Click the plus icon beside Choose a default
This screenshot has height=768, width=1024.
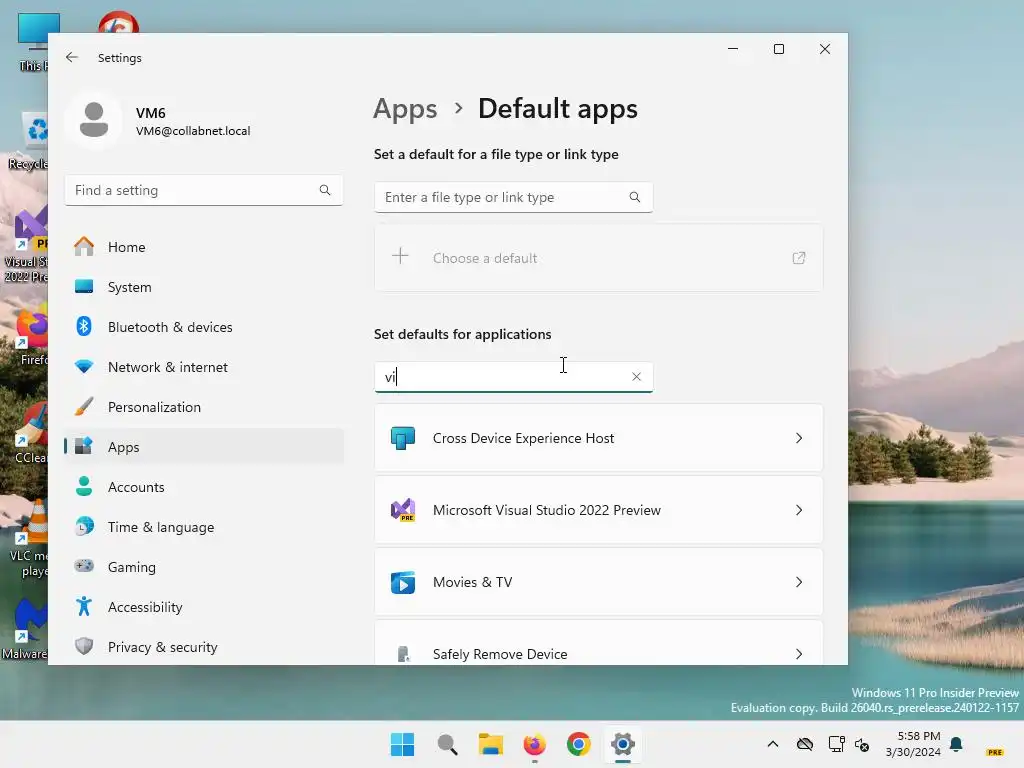pyautogui.click(x=400, y=256)
